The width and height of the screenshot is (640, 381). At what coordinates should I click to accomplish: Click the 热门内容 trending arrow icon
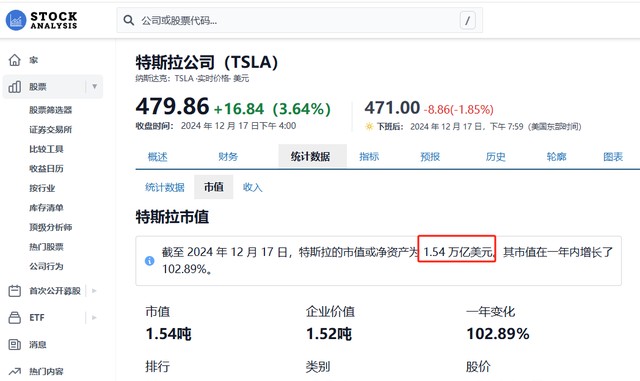click(x=15, y=371)
